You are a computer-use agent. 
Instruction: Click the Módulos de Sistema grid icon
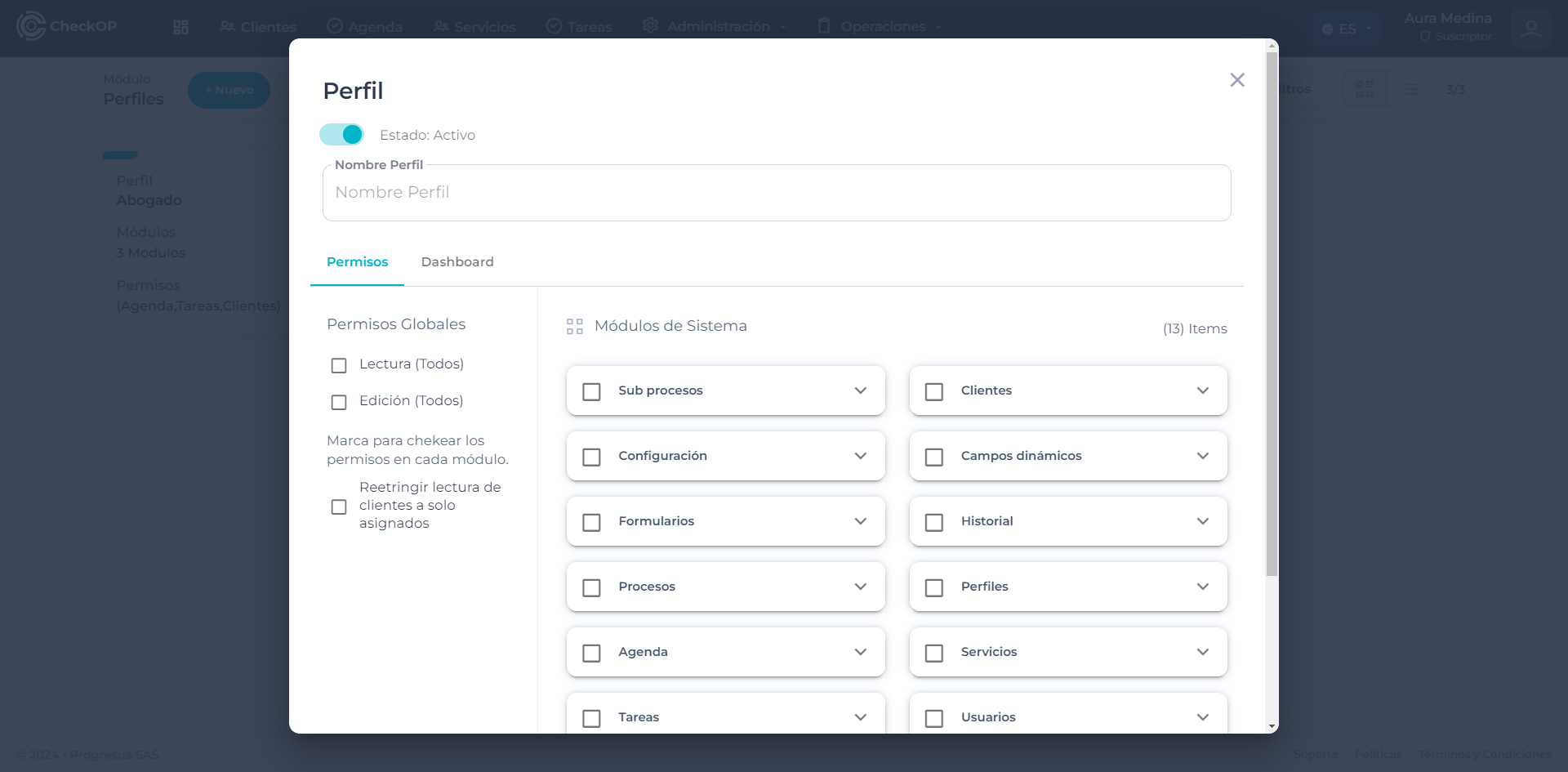[574, 327]
